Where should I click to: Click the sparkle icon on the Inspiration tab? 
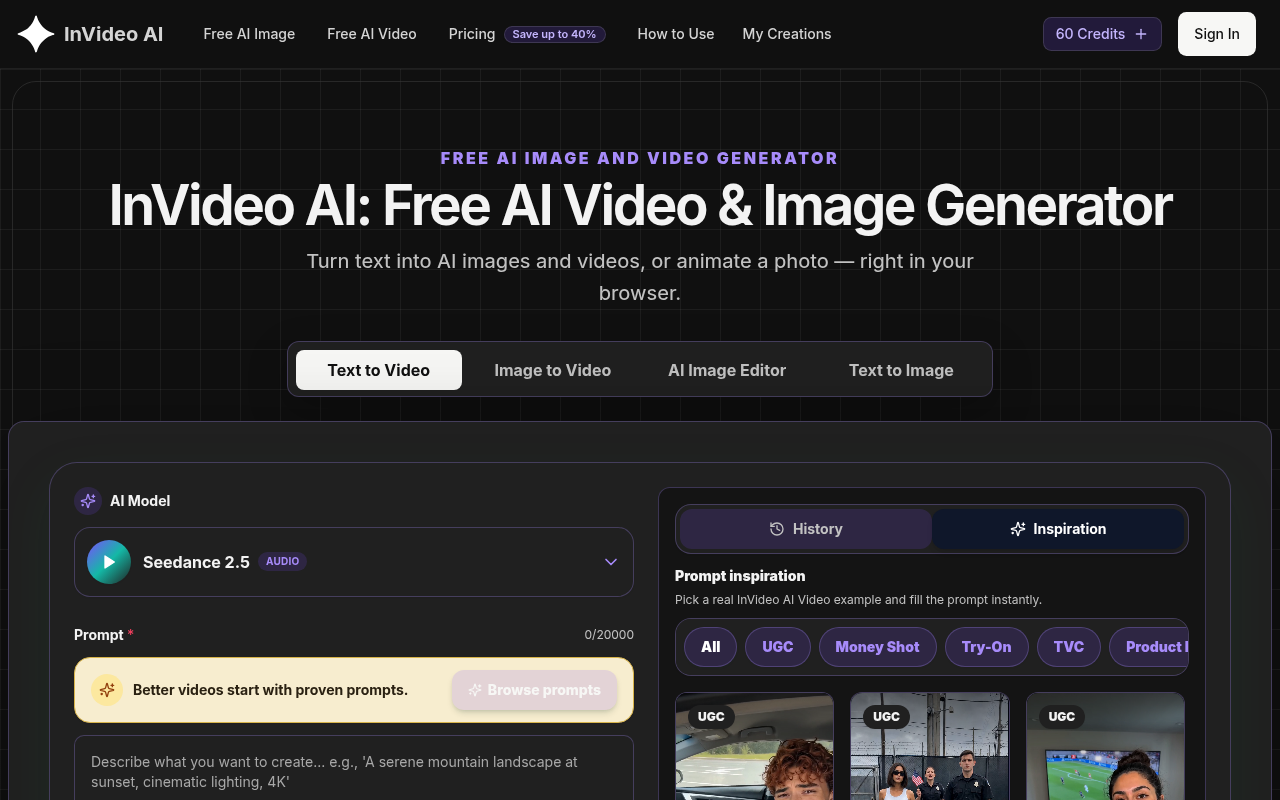point(1018,529)
